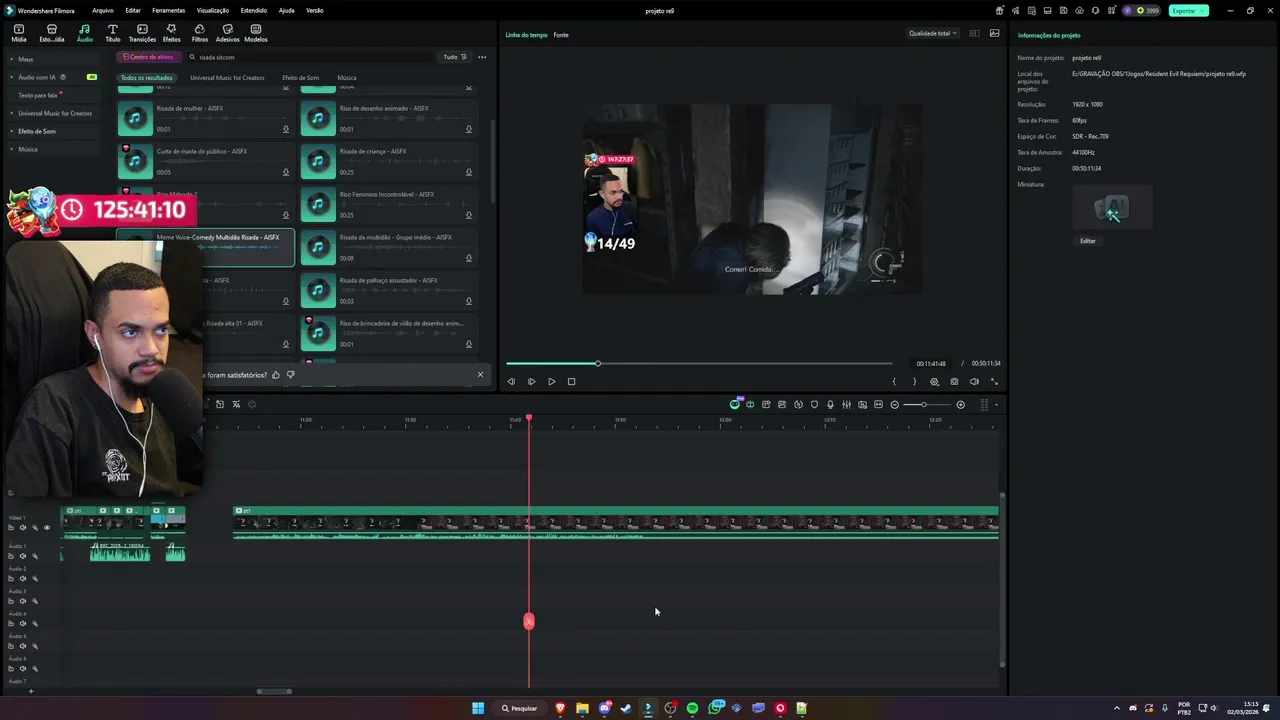The image size is (1280, 720).
Task: Download Risada de criança - AISFX sound
Action: [468, 172]
